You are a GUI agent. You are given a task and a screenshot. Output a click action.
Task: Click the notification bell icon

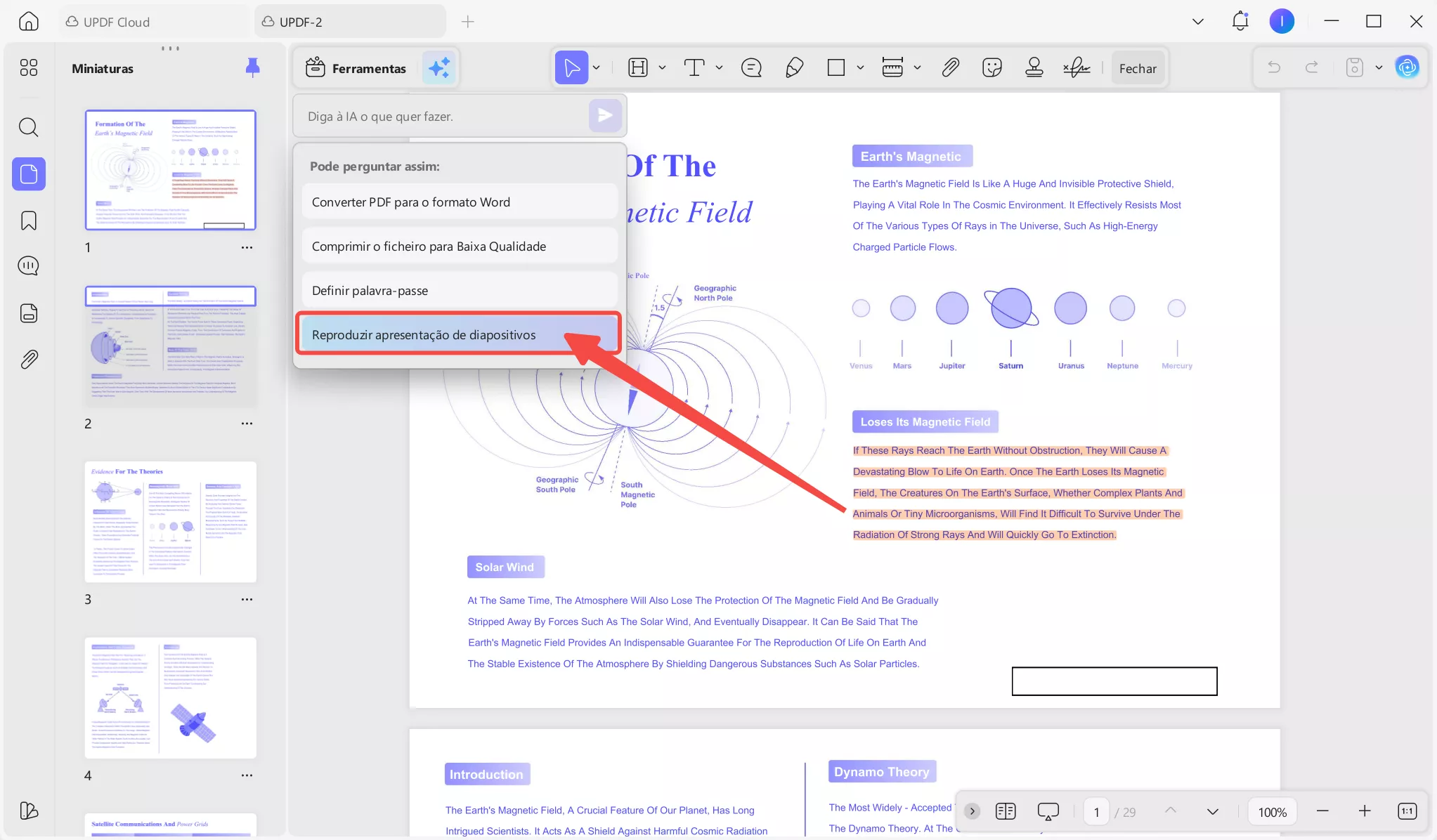tap(1240, 21)
